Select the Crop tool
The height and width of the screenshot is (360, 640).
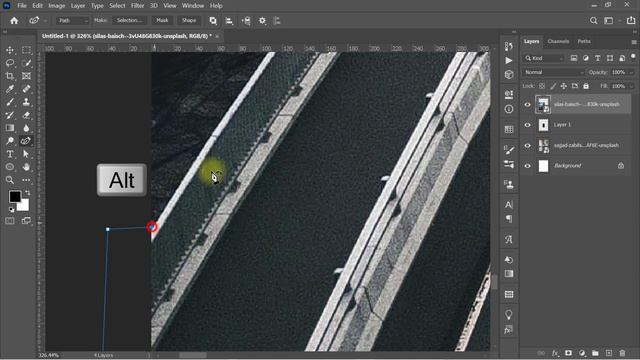(x=10, y=76)
